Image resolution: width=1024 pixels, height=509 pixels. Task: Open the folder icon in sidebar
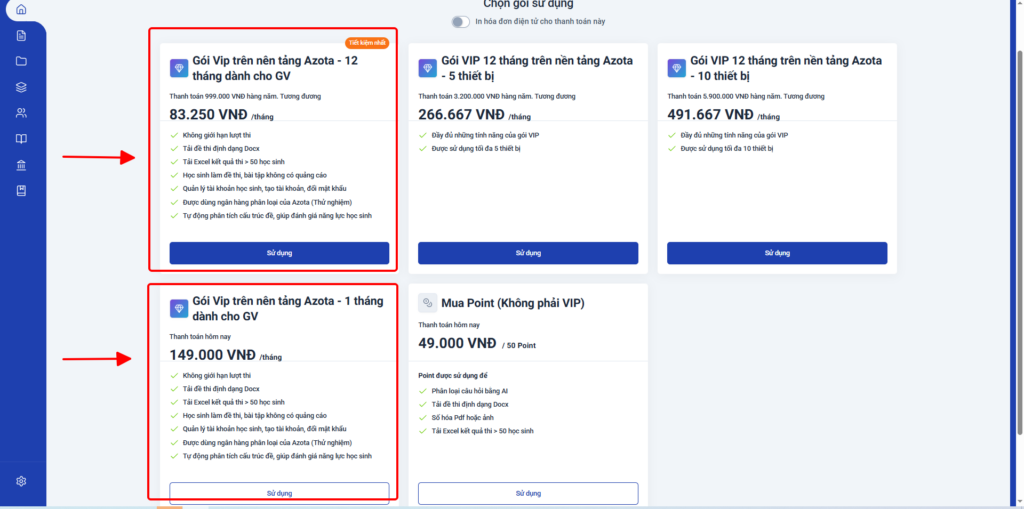point(22,61)
